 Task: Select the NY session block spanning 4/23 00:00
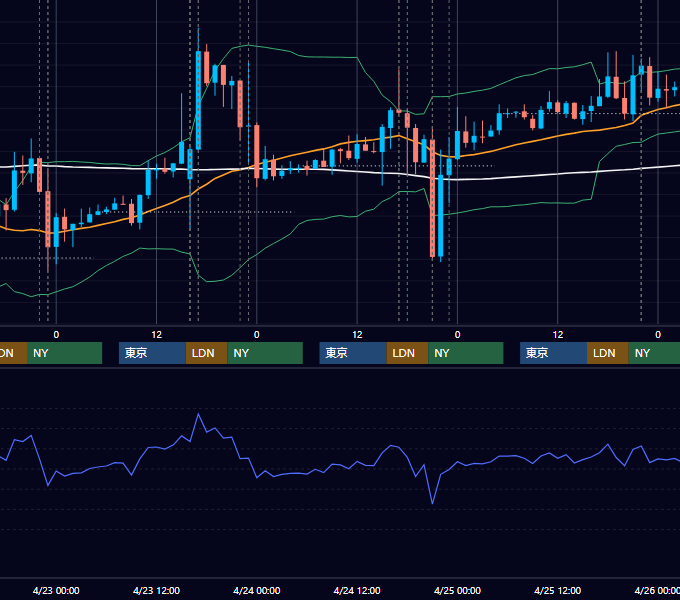[x=64, y=353]
